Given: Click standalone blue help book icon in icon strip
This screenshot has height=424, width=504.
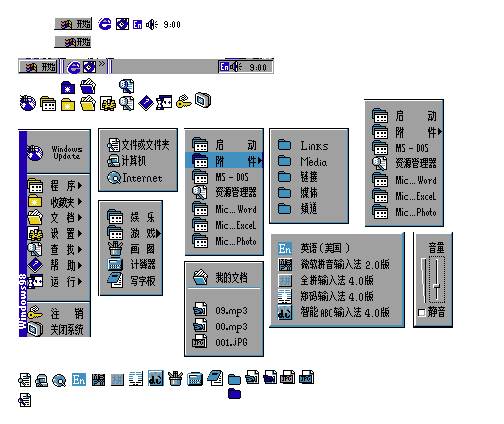Looking at the screenshot, I should coord(146,103).
